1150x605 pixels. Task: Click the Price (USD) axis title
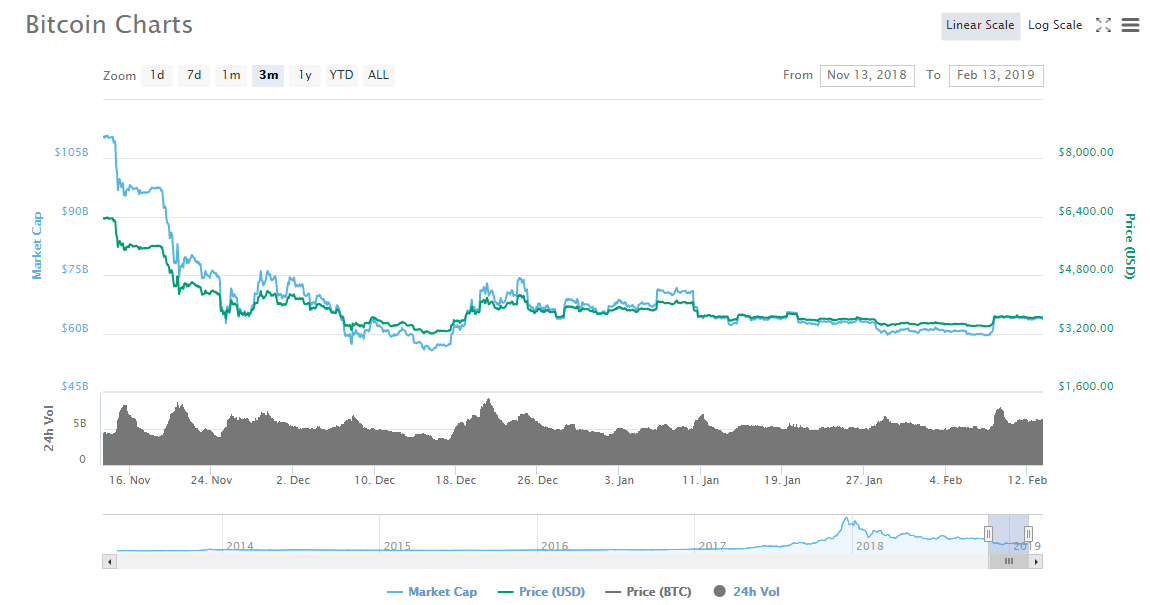coord(1130,246)
